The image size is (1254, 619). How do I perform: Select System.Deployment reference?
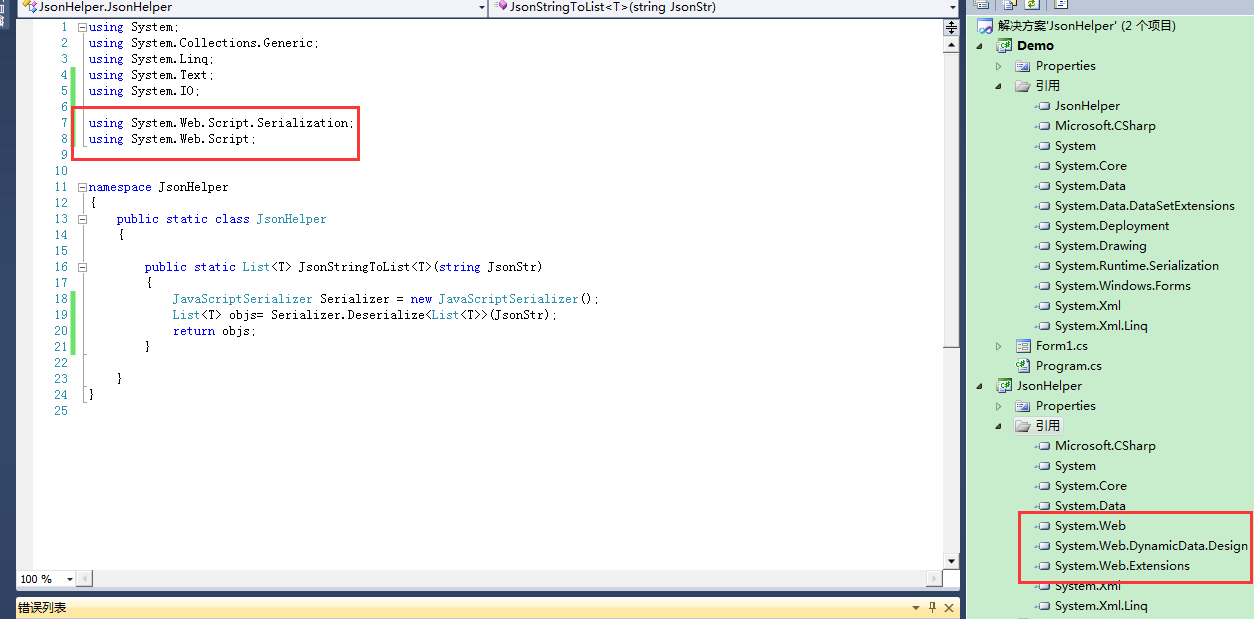[1112, 226]
